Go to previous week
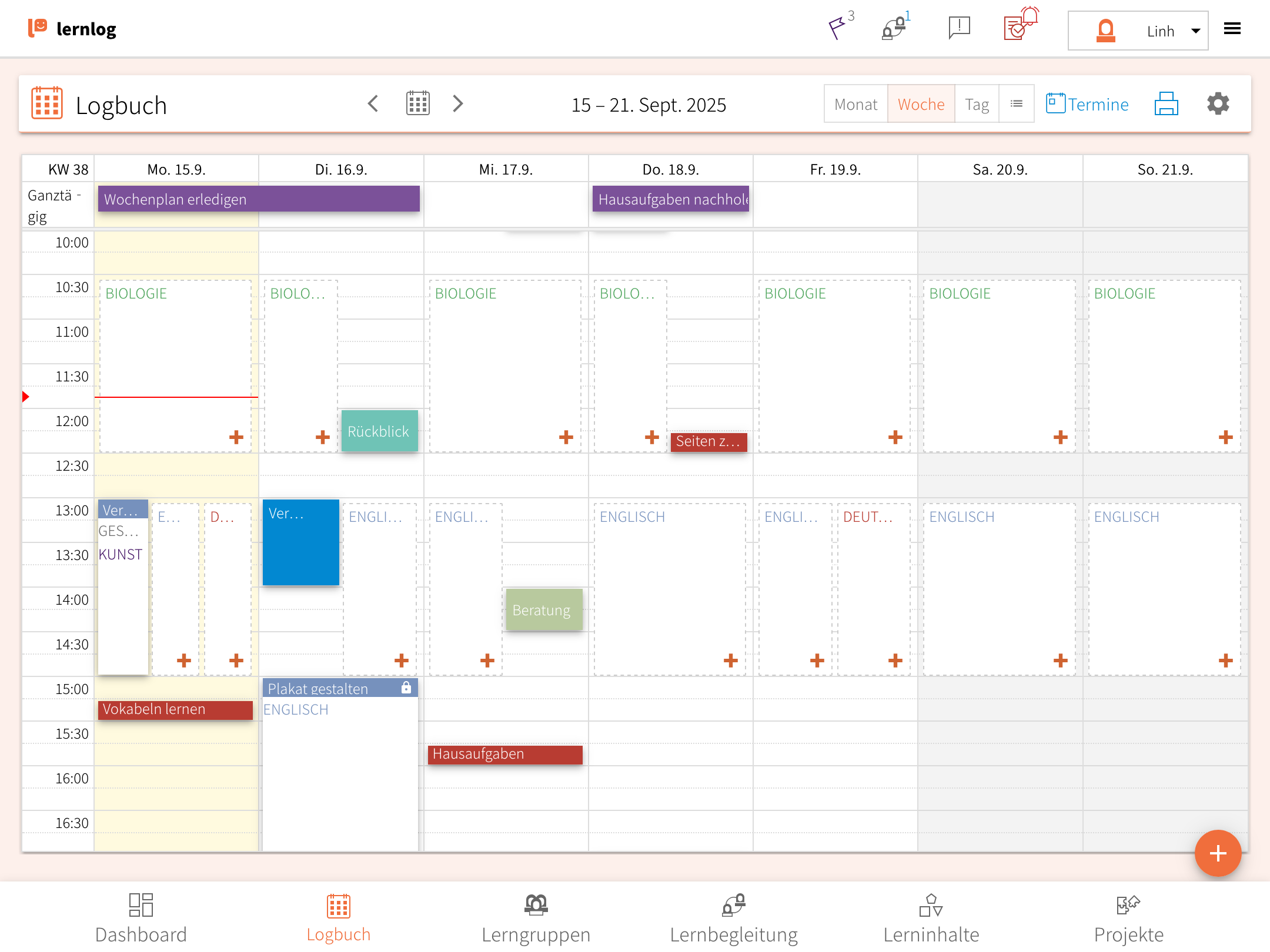1270x952 pixels. [x=373, y=104]
